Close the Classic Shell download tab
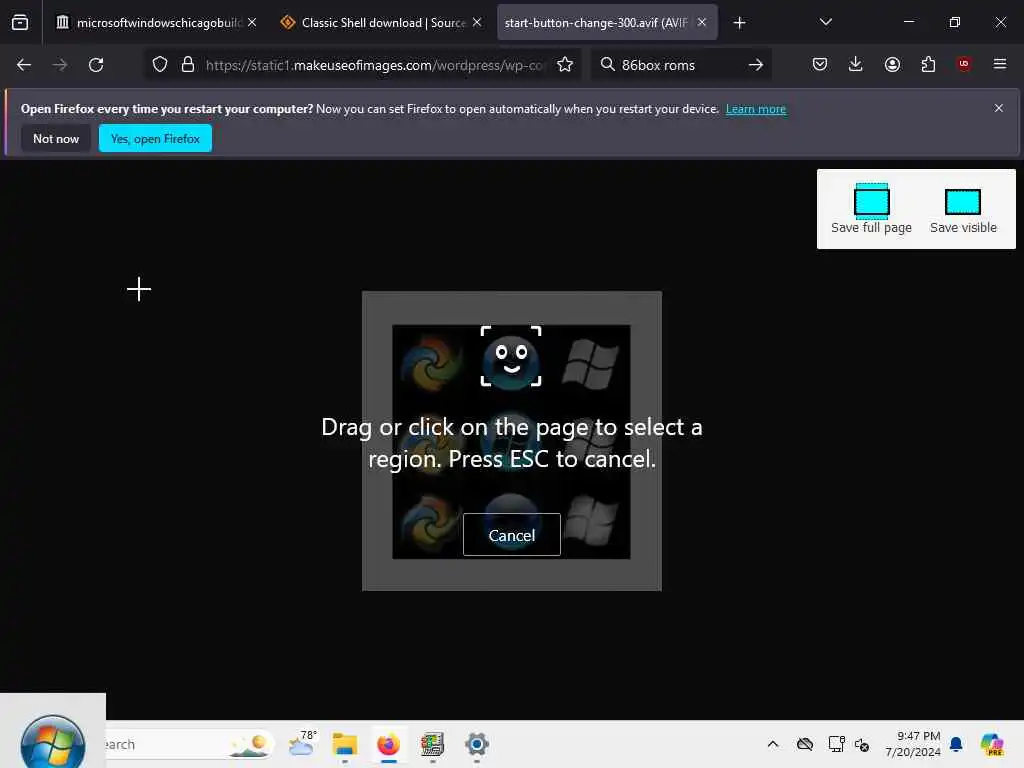 click(x=477, y=23)
